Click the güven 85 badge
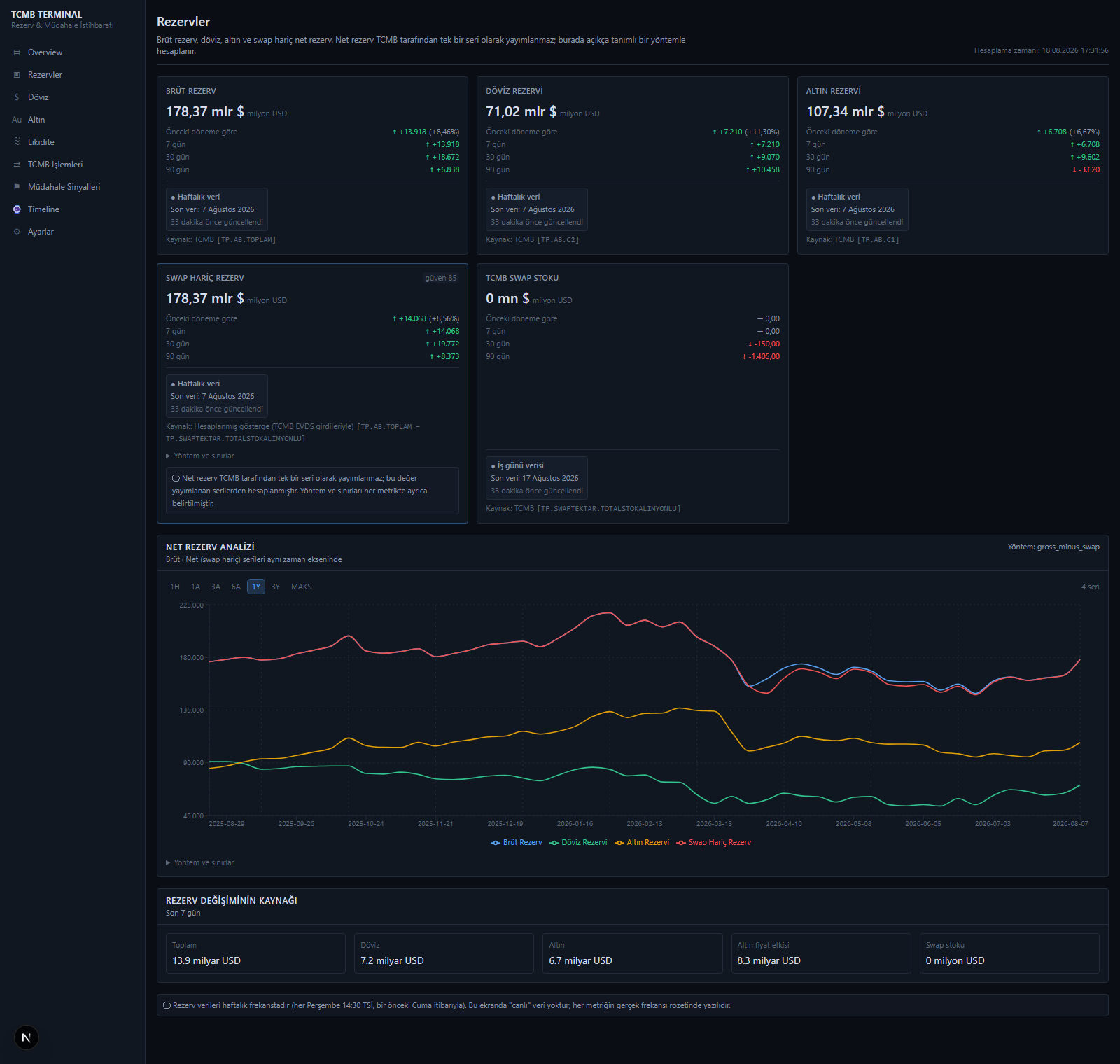The image size is (1120, 1064). (441, 278)
